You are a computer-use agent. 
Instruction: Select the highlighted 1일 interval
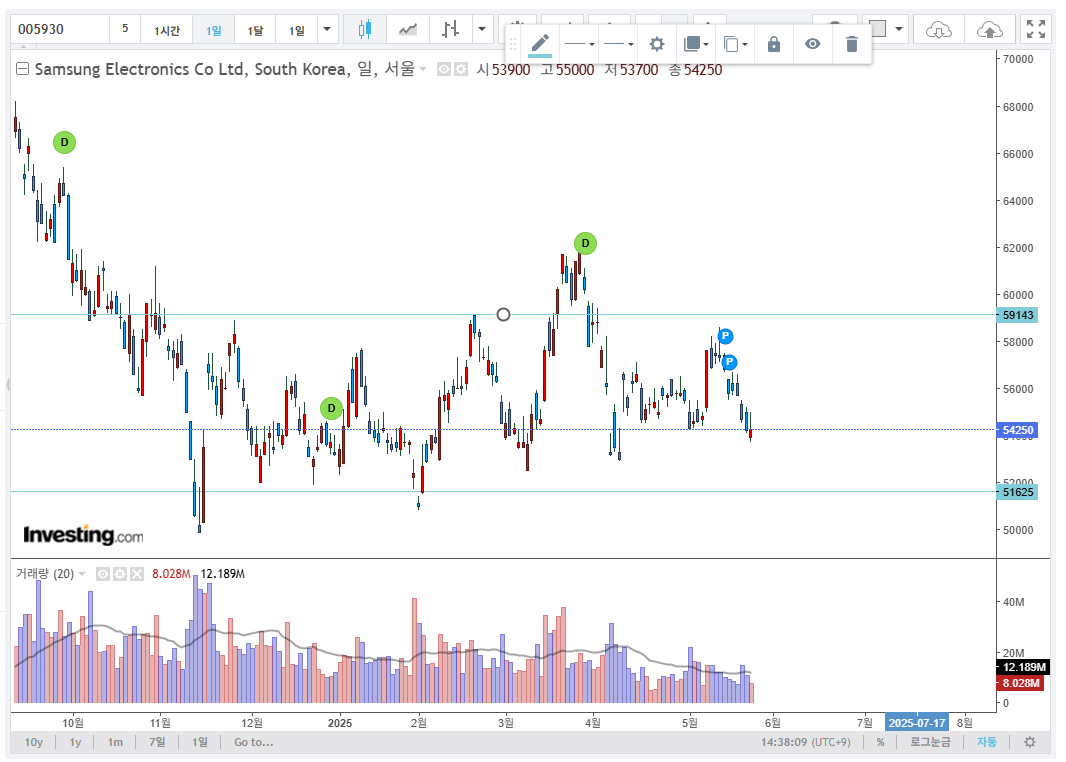[213, 30]
